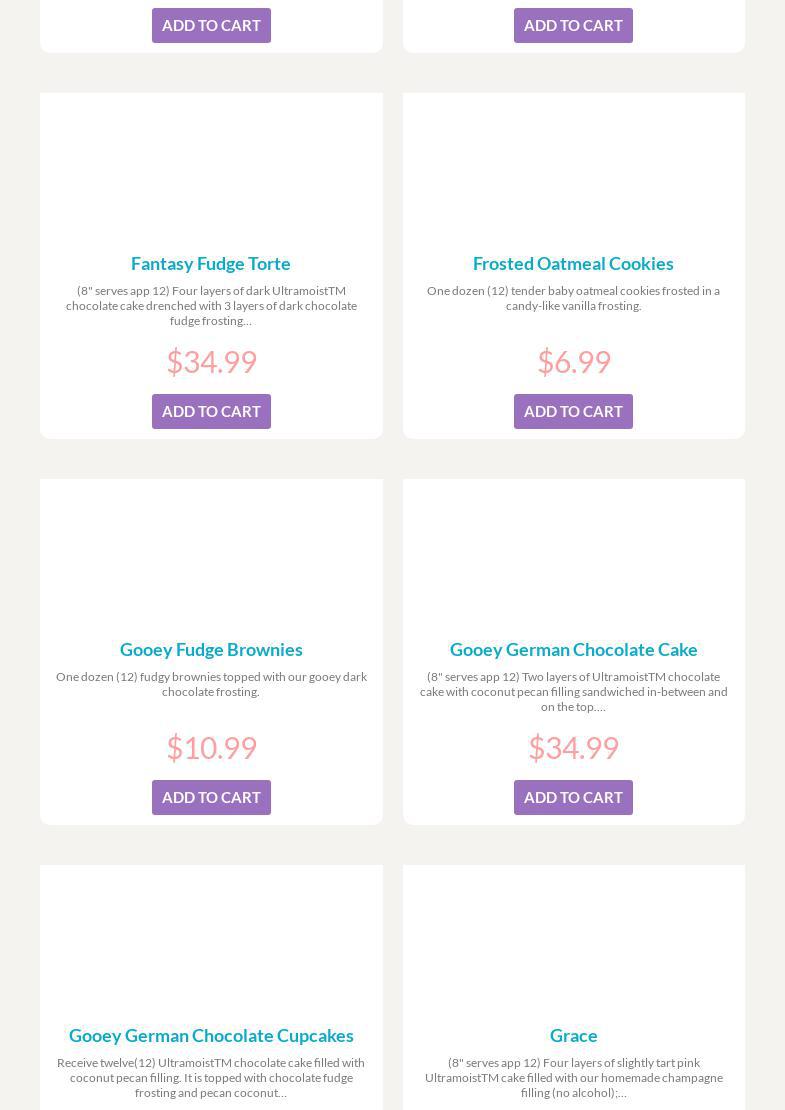Click the Gooey Fudge Brownies description text
The height and width of the screenshot is (1110, 785).
(211, 684)
